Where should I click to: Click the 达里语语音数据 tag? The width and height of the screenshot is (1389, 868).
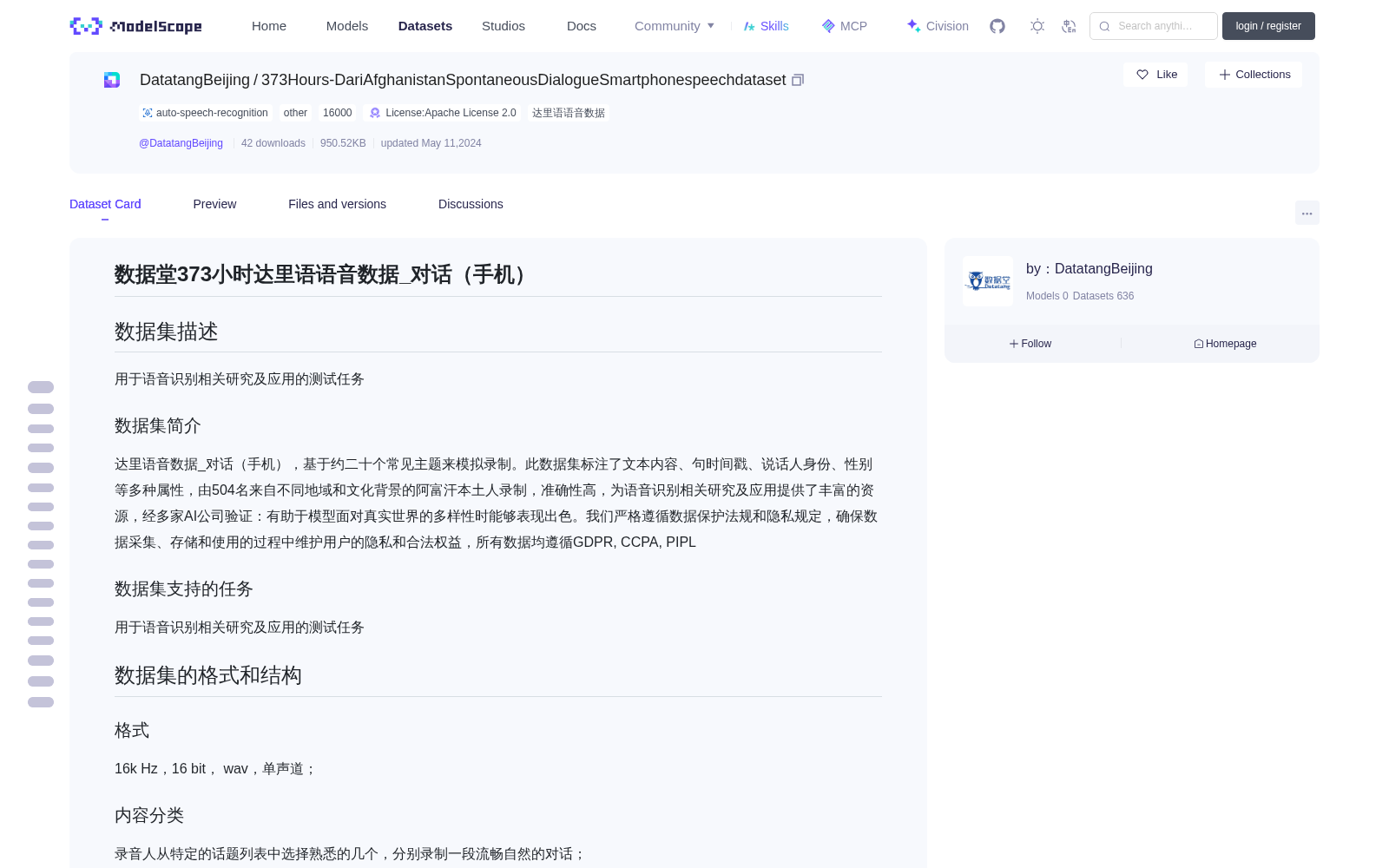pos(569,113)
